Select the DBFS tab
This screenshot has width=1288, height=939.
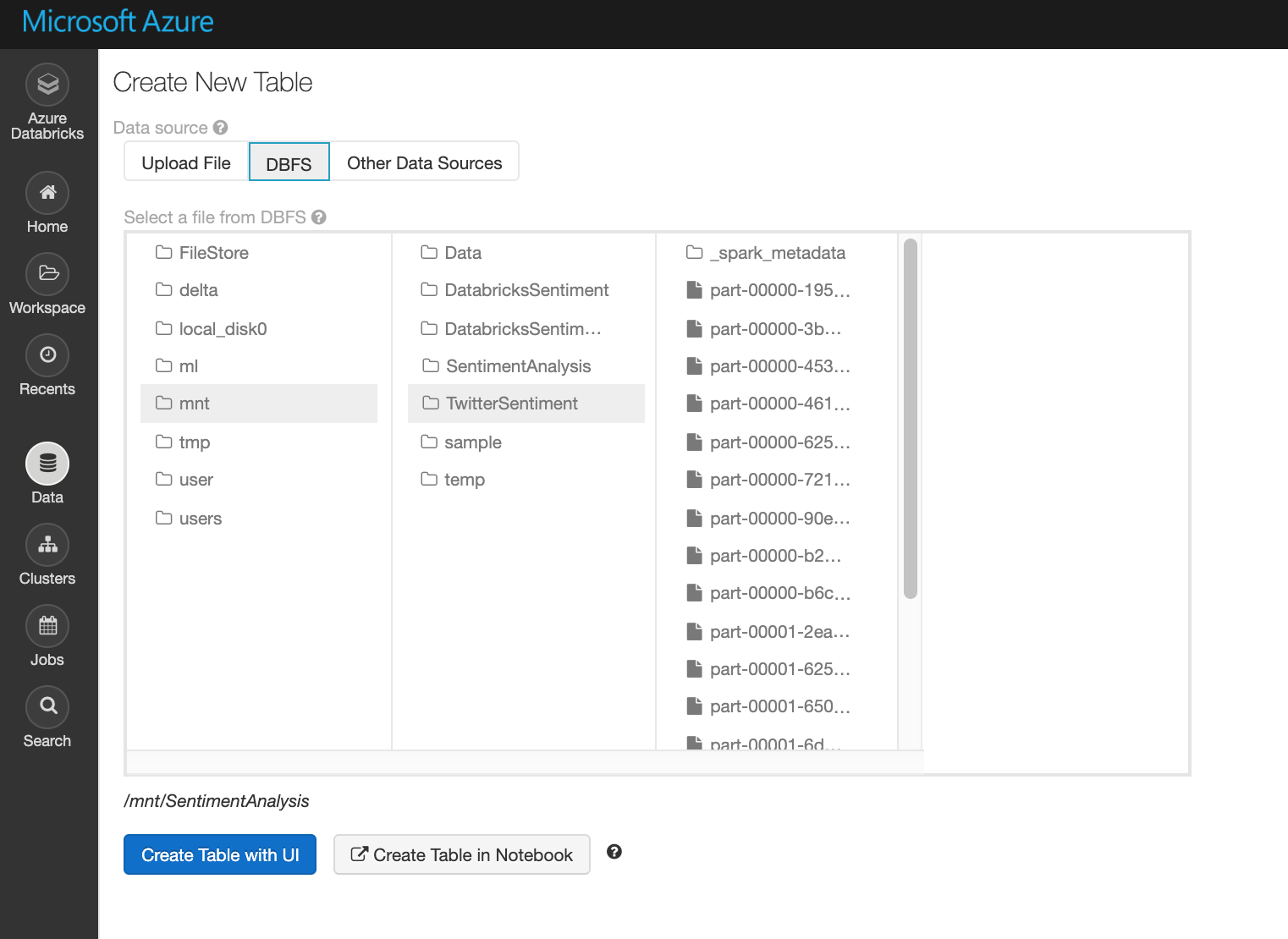(289, 163)
